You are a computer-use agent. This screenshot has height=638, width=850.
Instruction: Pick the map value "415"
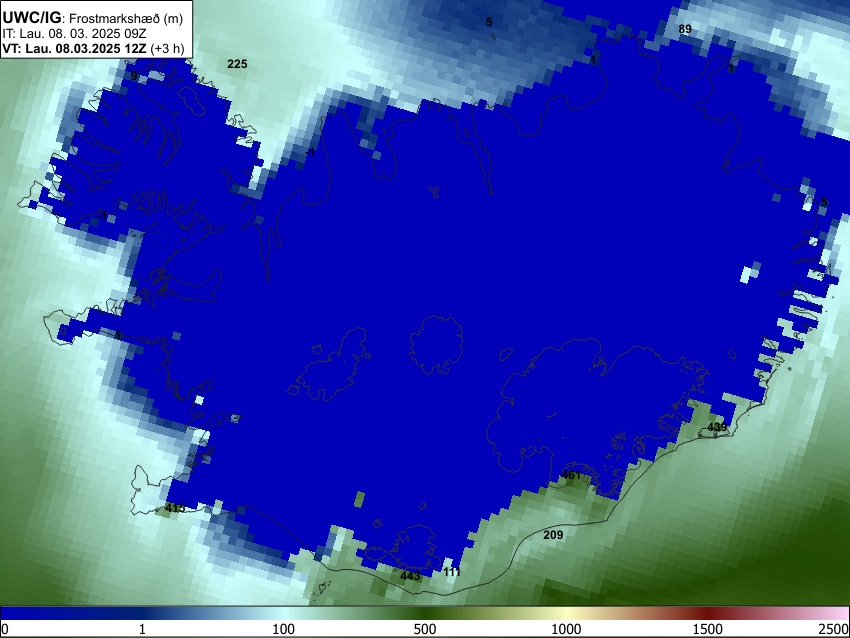pos(175,508)
